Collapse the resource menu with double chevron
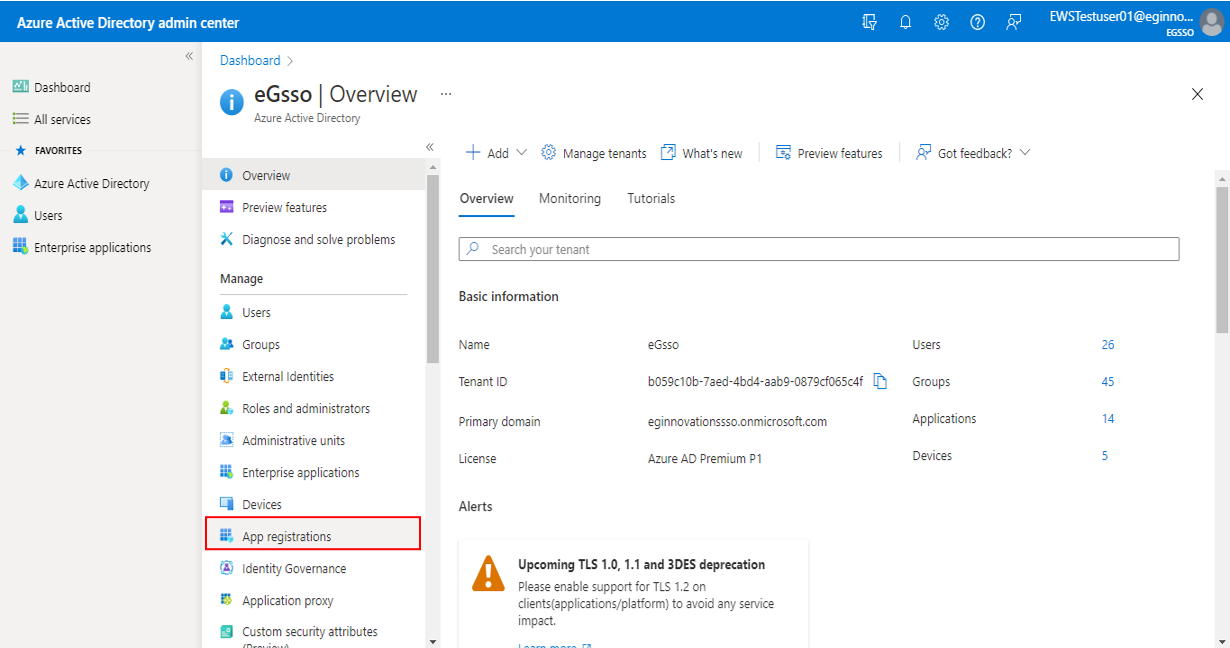This screenshot has width=1230, height=648. [x=430, y=147]
